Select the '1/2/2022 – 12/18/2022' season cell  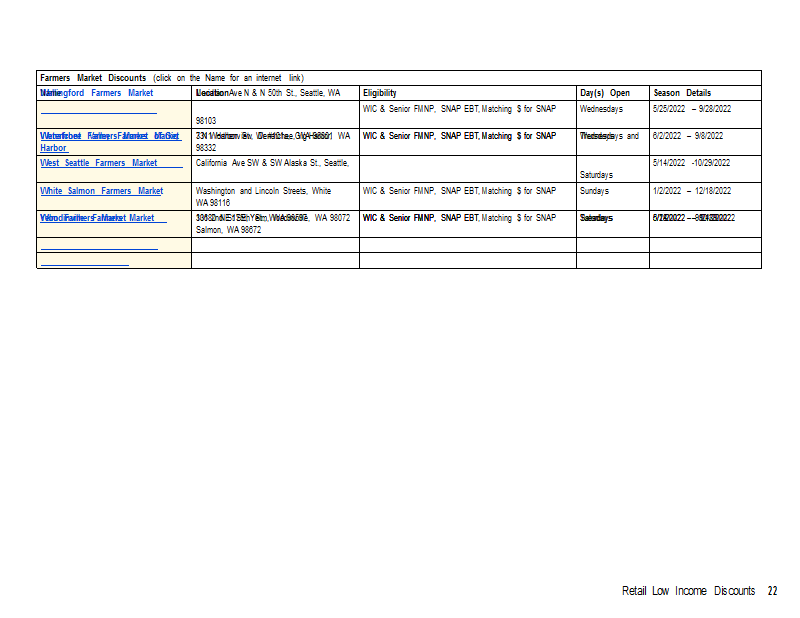point(692,191)
